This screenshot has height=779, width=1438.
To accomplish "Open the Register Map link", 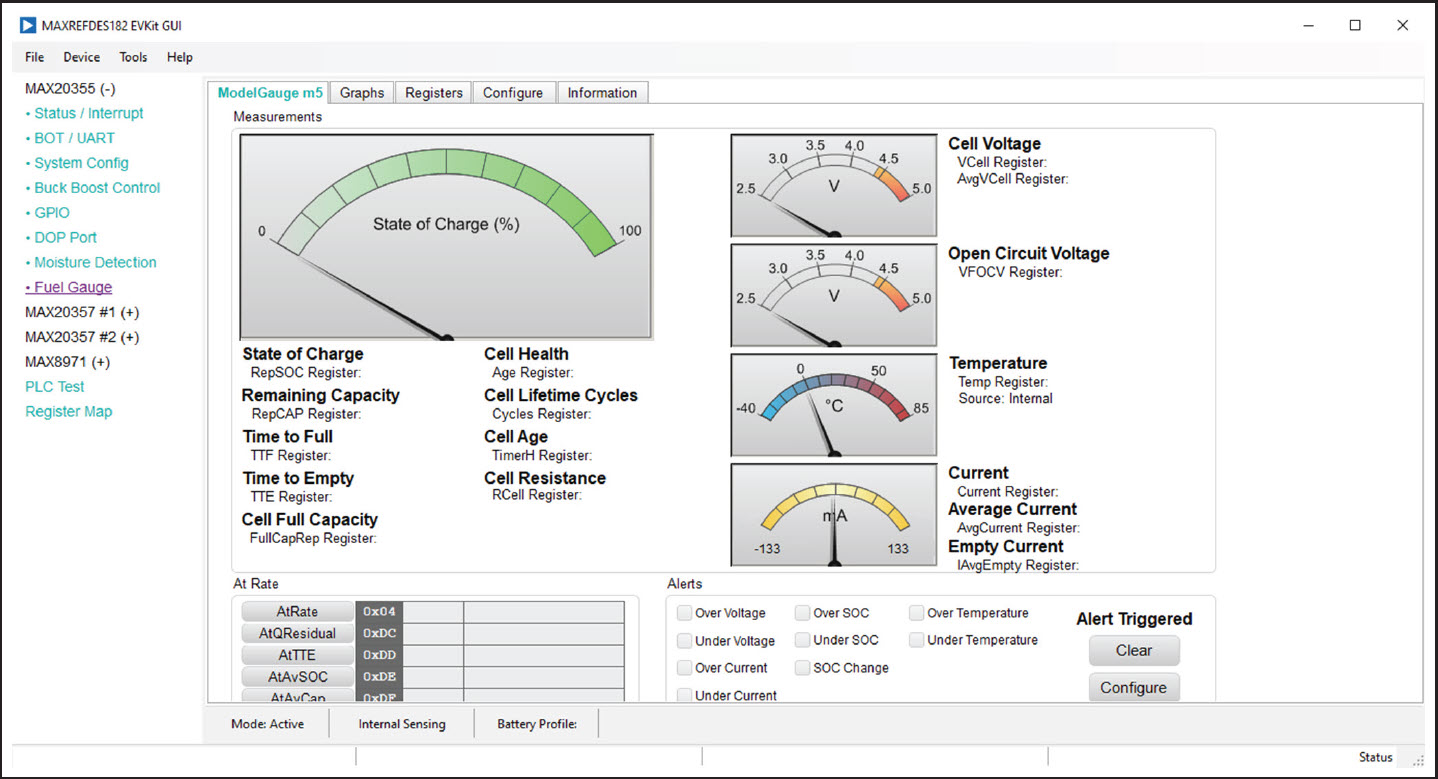I will (69, 412).
